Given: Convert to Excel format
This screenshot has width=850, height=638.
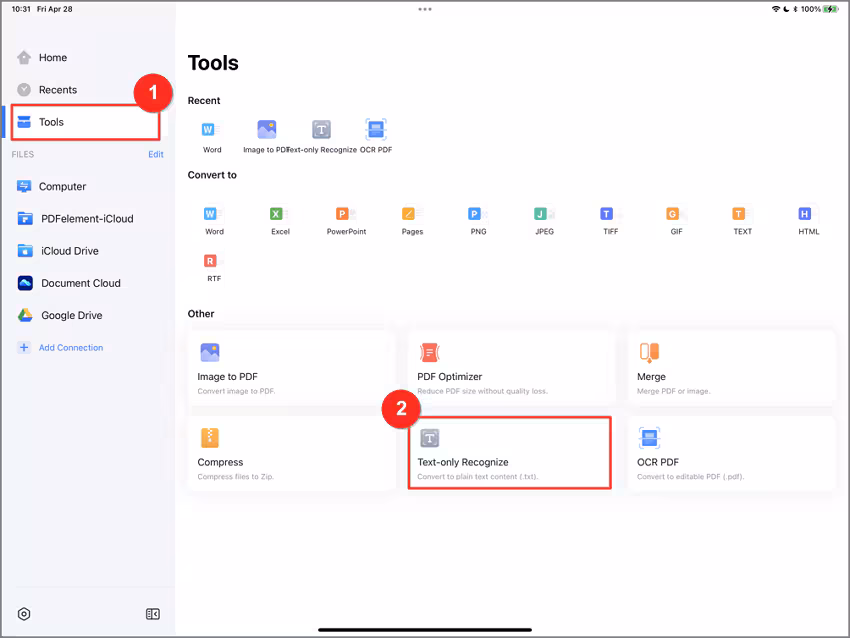Looking at the screenshot, I should click(x=280, y=220).
